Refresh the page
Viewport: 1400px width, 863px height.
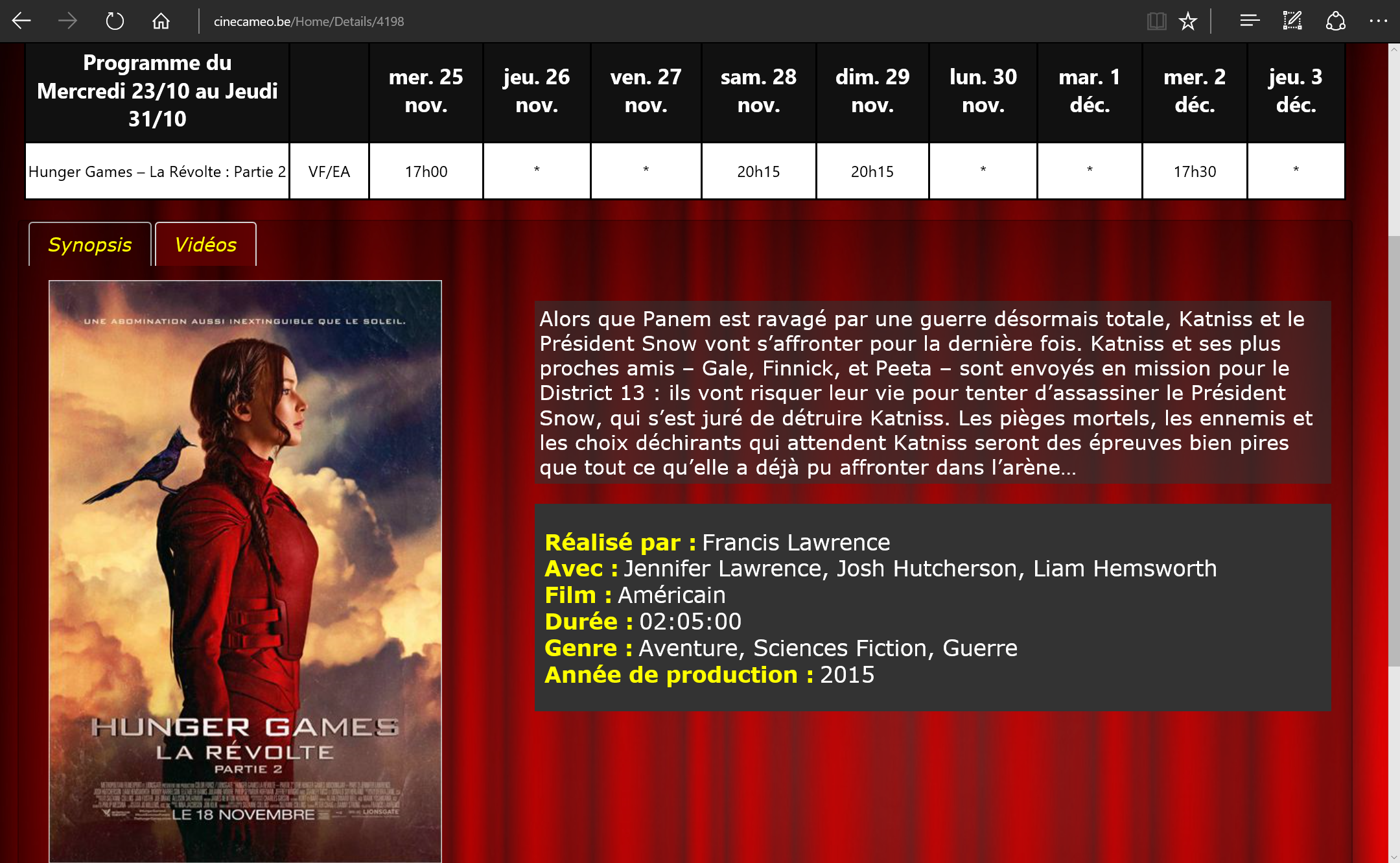[115, 21]
